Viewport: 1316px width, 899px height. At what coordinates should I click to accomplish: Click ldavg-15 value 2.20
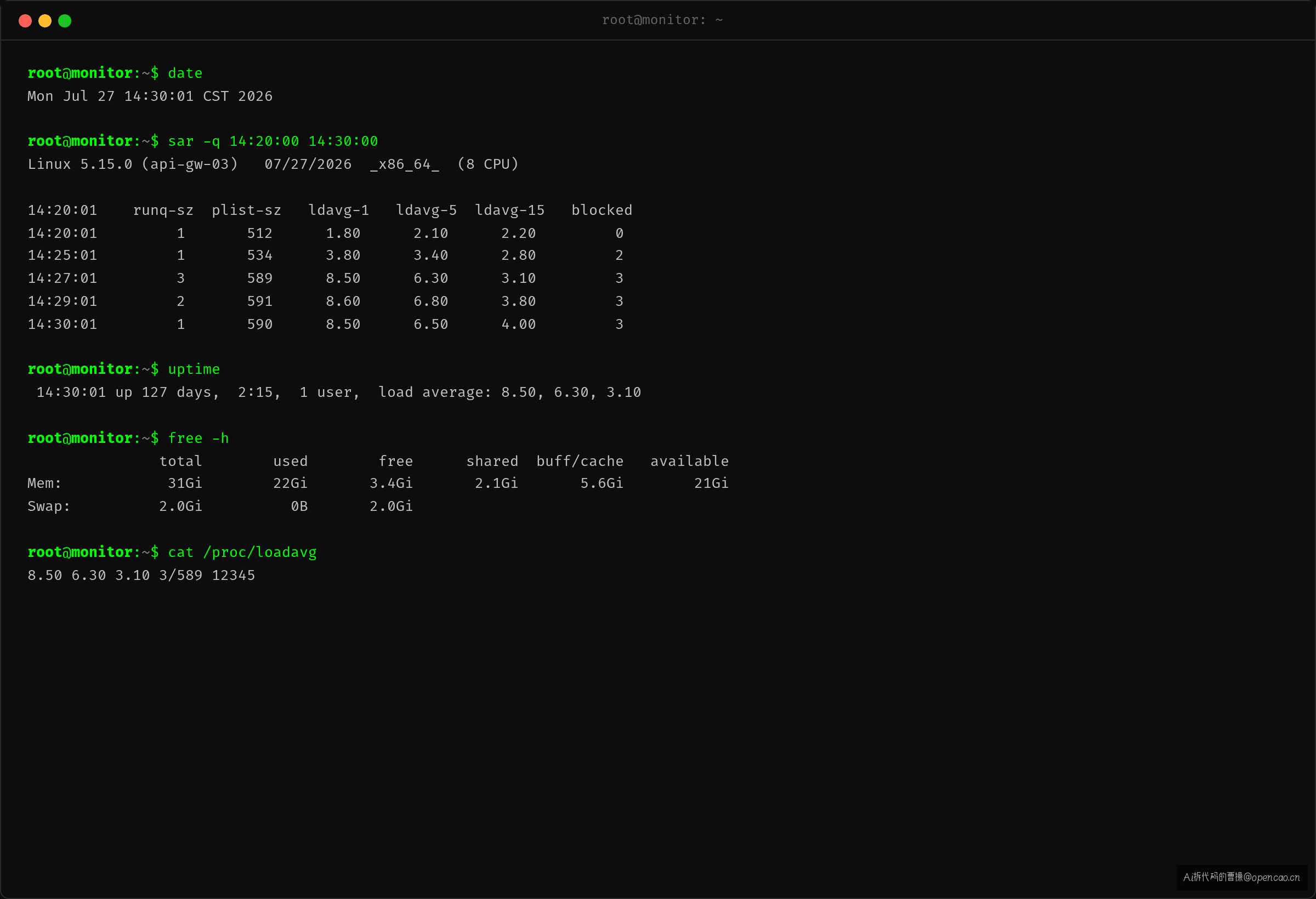click(519, 233)
